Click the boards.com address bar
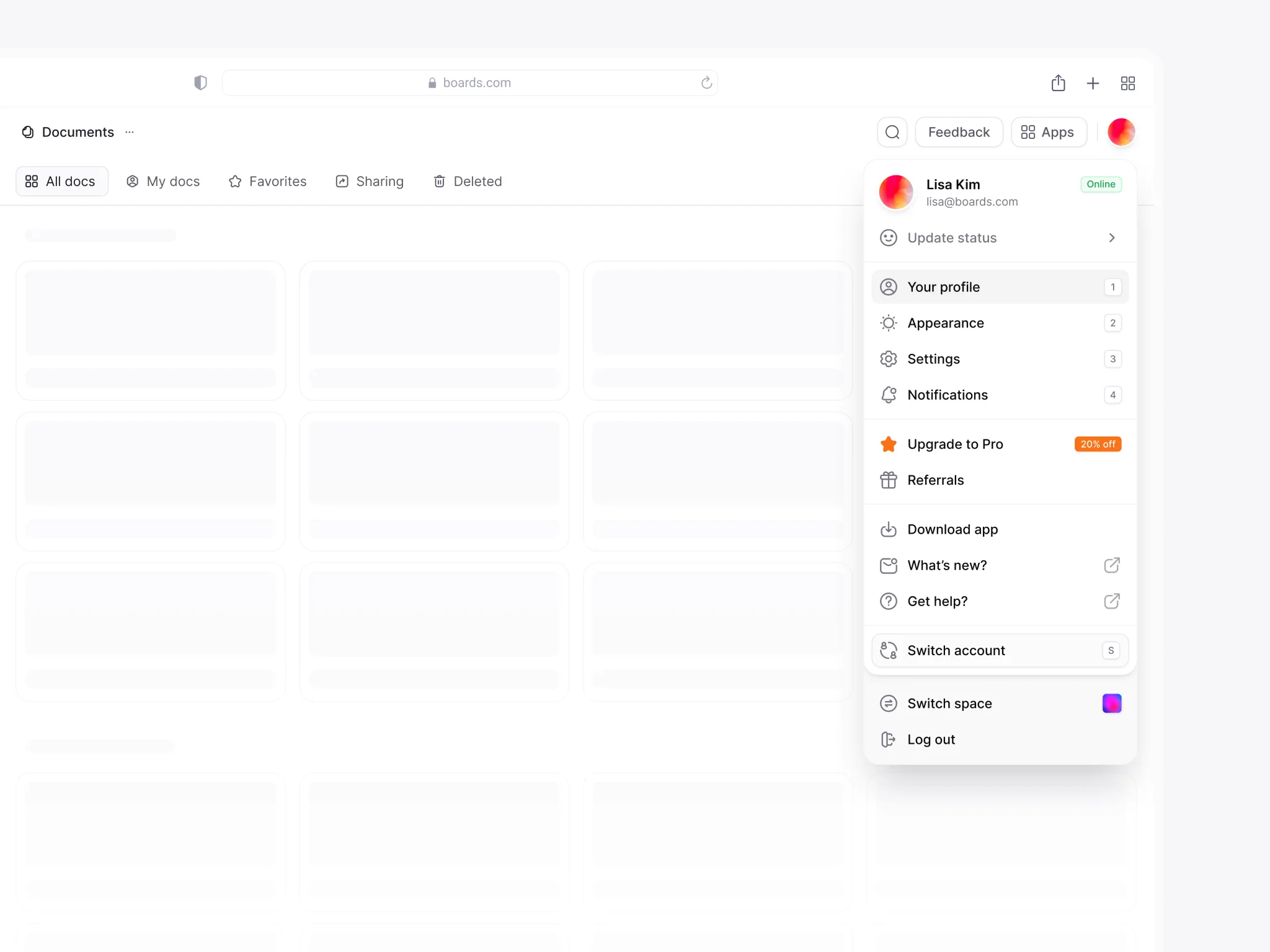The width and height of the screenshot is (1270, 952). 469,82
